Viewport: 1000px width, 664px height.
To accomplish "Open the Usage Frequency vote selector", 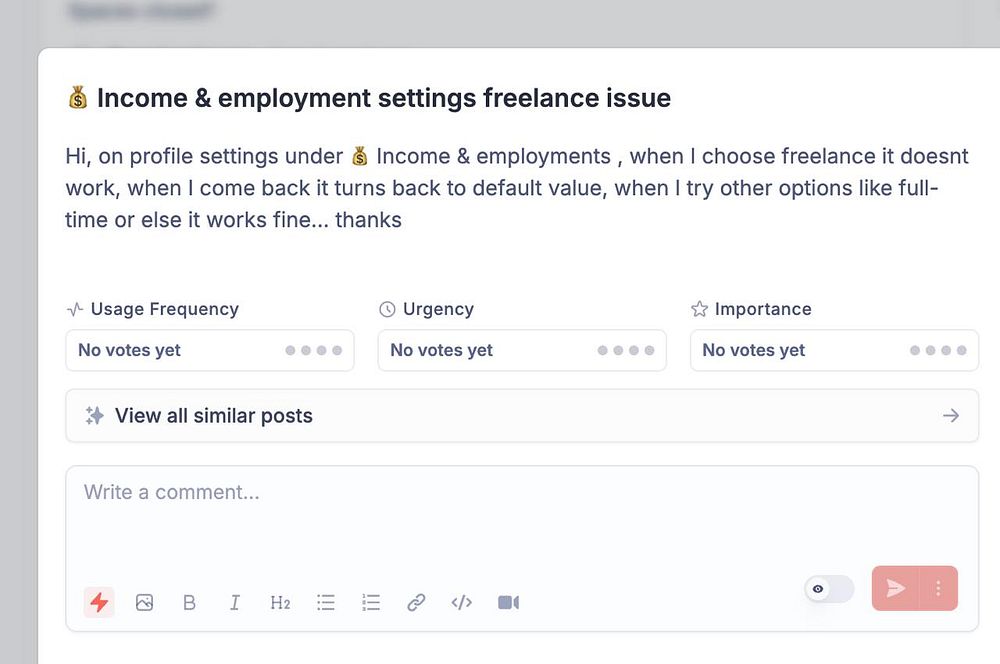I will [210, 350].
